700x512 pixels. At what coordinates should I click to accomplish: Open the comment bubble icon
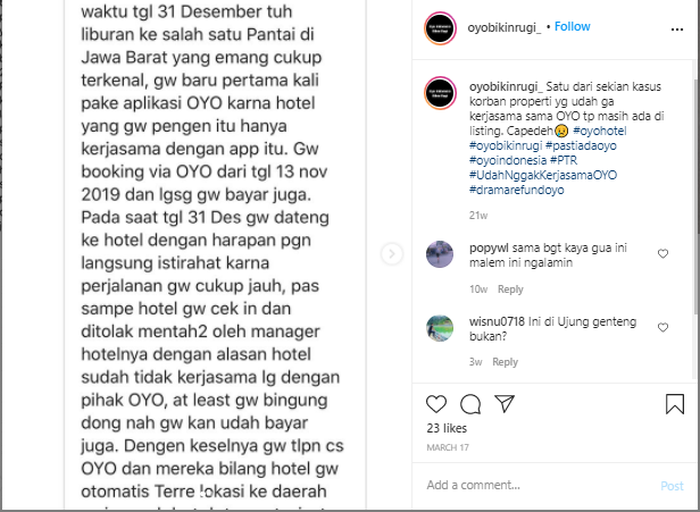[470, 404]
